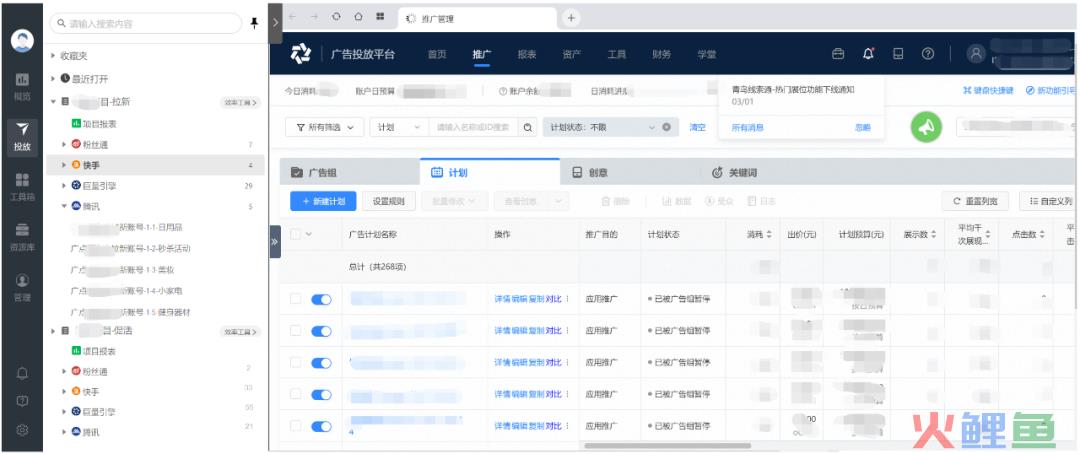This screenshot has height=454, width=1080.
Task: Open the 资产 assets menu
Action: (572, 54)
